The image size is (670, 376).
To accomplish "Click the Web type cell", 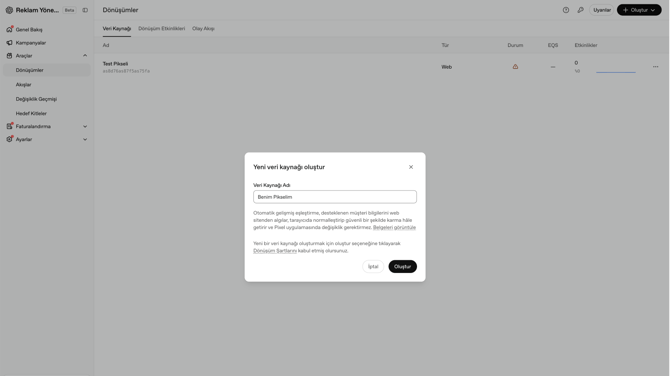I will (447, 67).
